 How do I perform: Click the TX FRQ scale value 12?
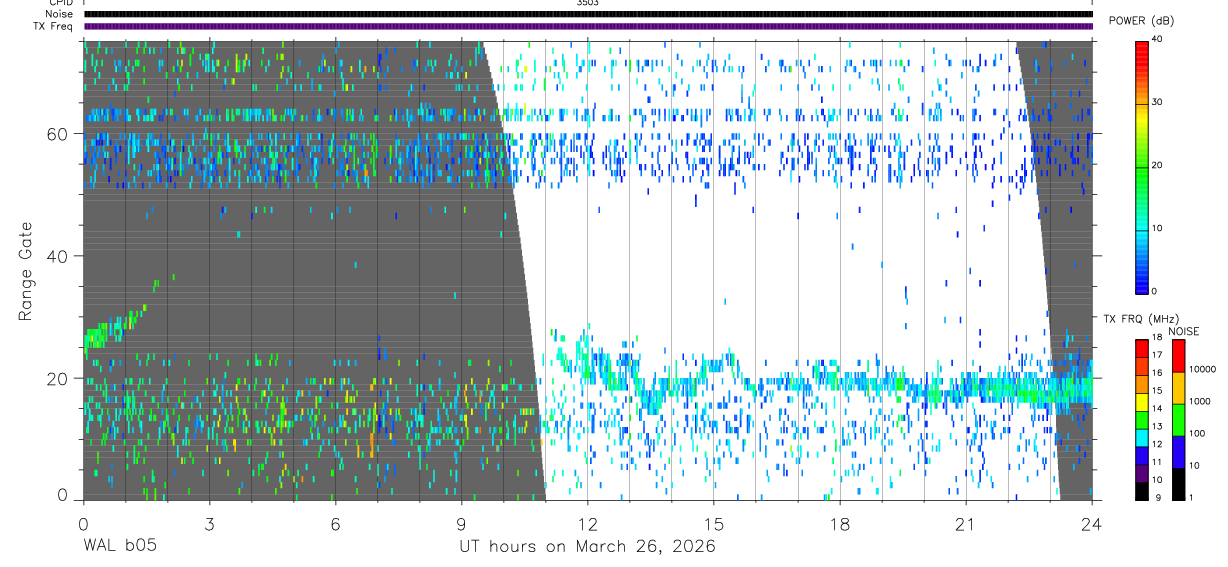1158,445
